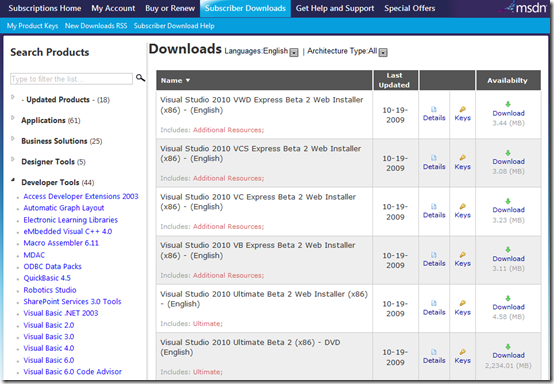Click the filter list input field
Image resolution: width=554 pixels, height=384 pixels.
pos(71,79)
